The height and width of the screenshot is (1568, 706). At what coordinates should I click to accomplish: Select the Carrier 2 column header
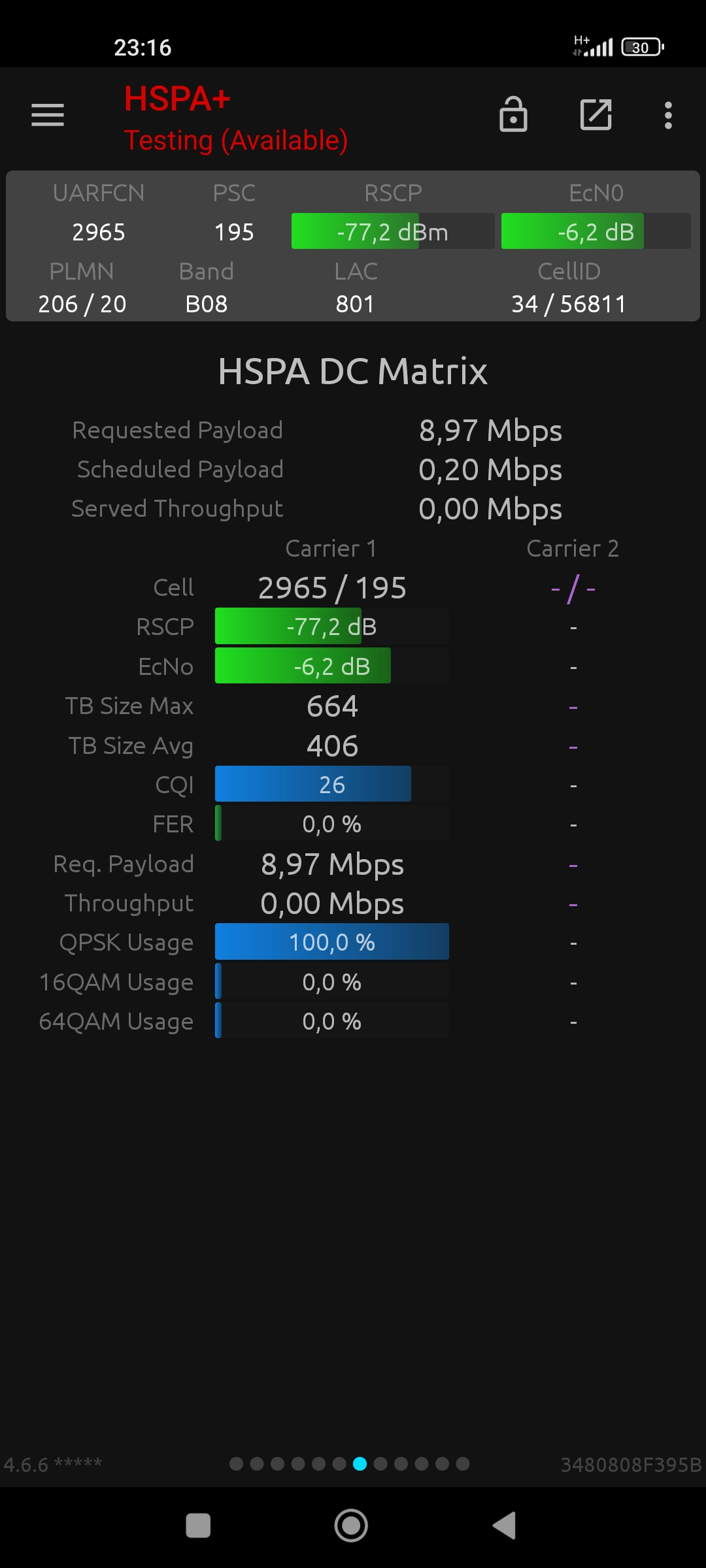pyautogui.click(x=573, y=548)
